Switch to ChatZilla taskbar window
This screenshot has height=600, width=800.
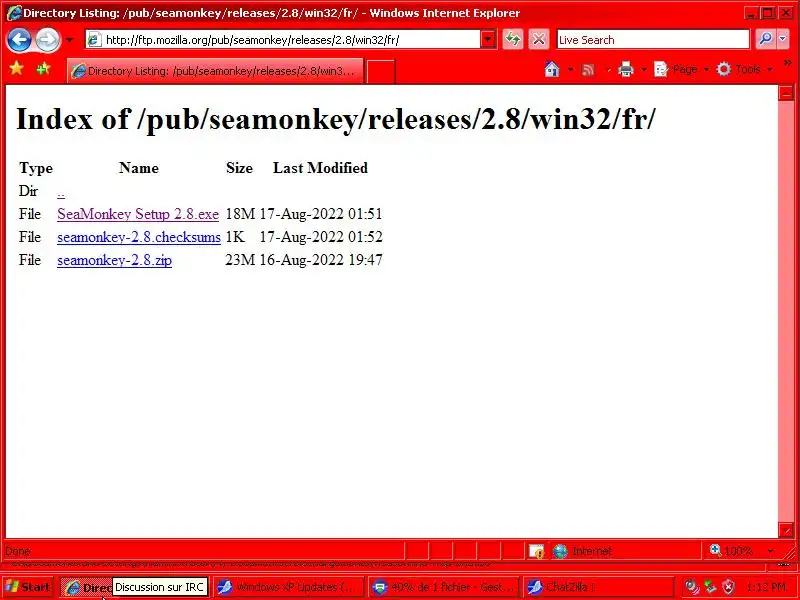point(598,587)
